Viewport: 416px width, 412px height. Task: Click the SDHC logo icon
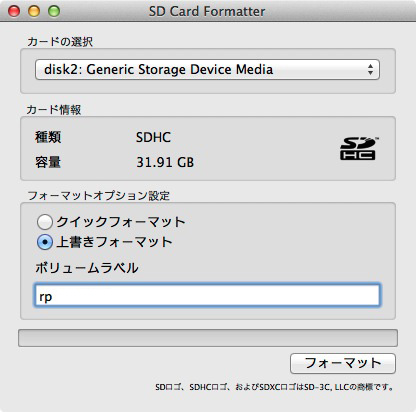click(358, 148)
